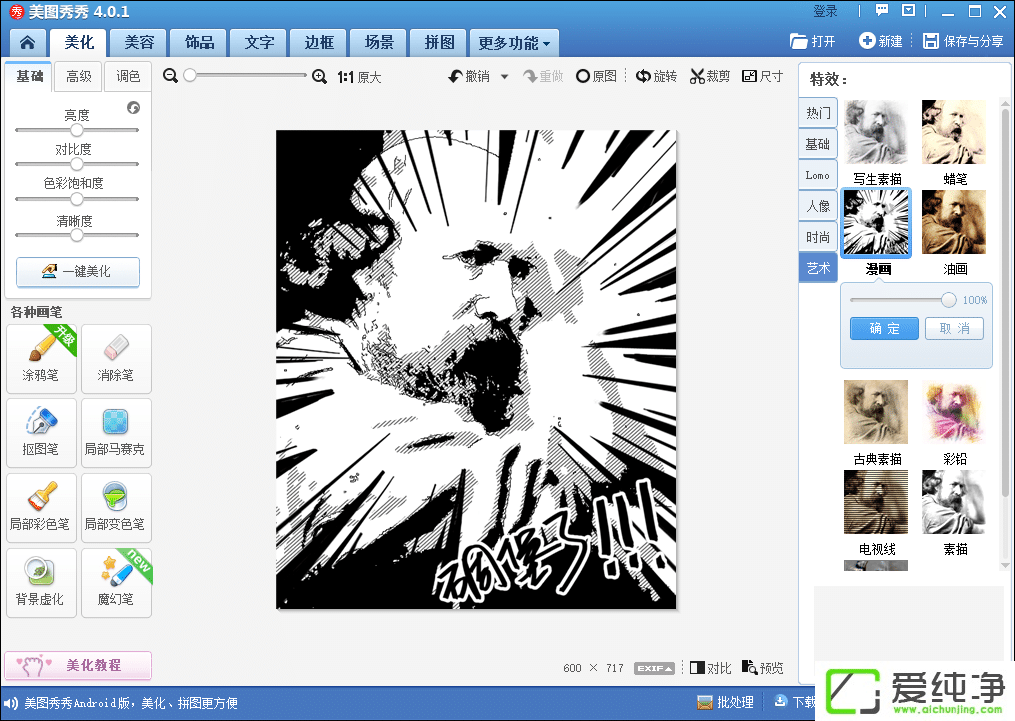
Task: Expand the 更多功能 dropdown menu
Action: 514,43
